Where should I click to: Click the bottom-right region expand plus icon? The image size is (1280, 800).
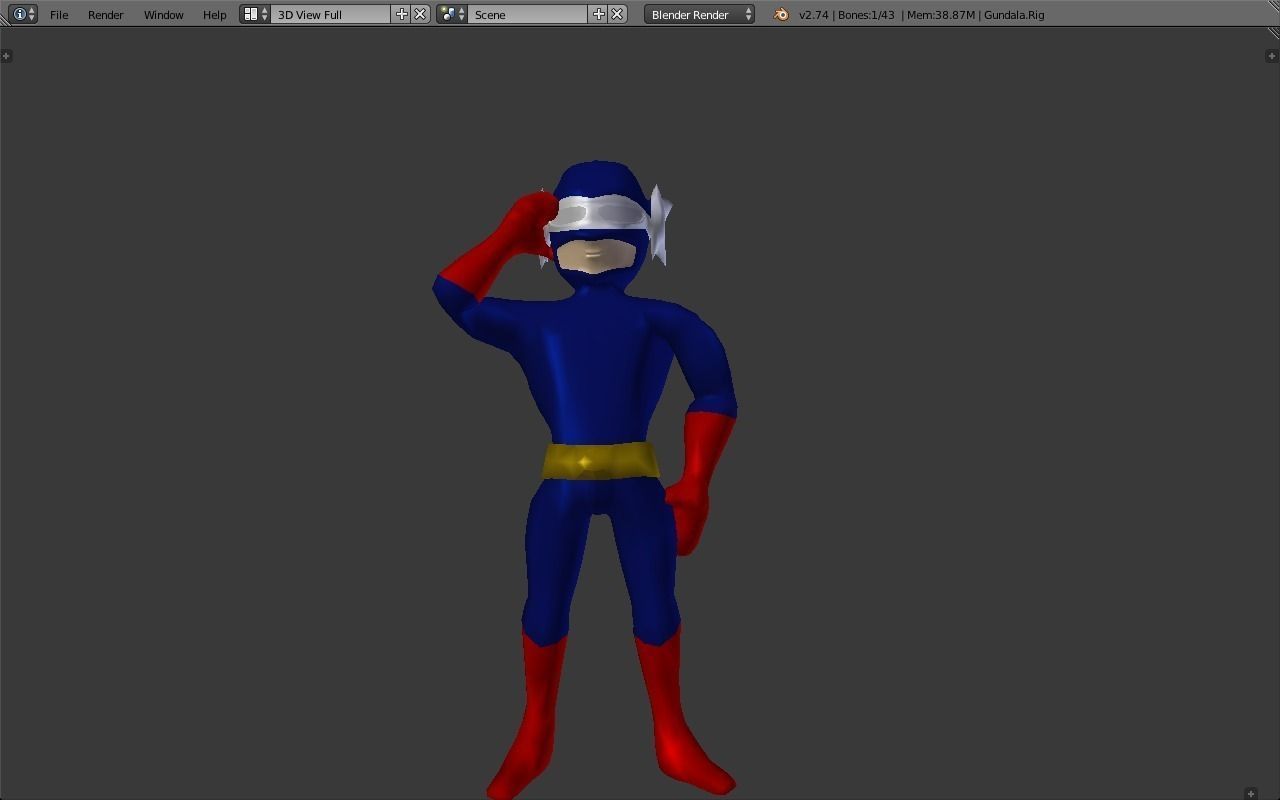click(1250, 793)
